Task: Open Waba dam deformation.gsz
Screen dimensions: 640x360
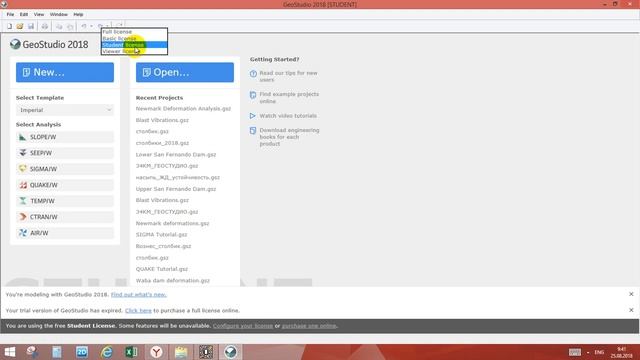Action: tap(173, 280)
